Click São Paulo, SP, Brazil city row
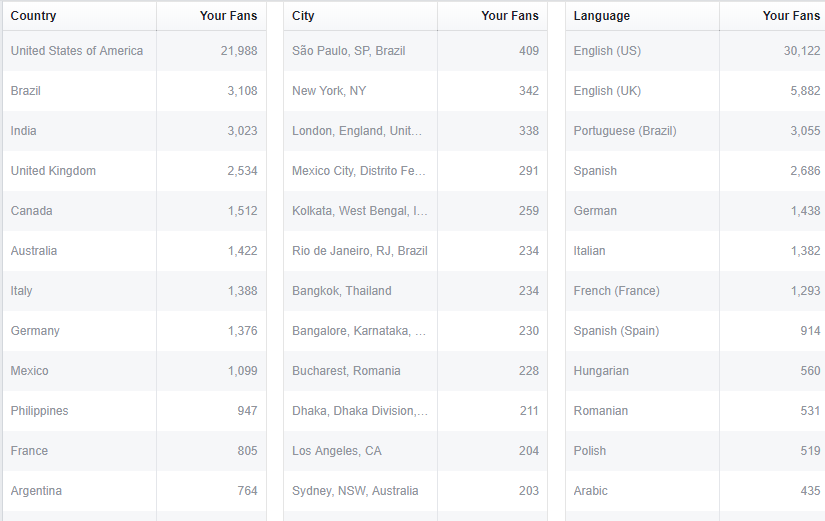Screen dimensions: 825x521 (349, 51)
